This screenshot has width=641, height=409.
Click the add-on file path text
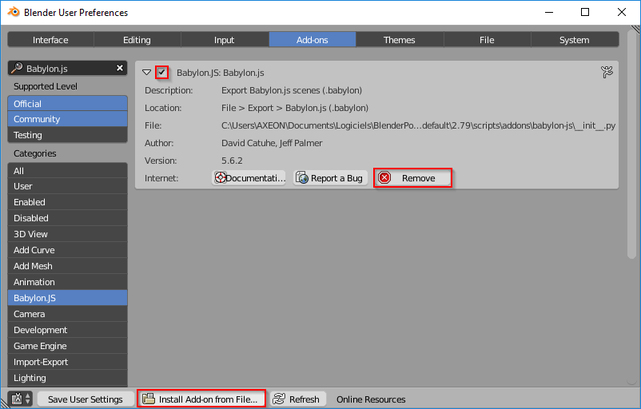(418, 126)
